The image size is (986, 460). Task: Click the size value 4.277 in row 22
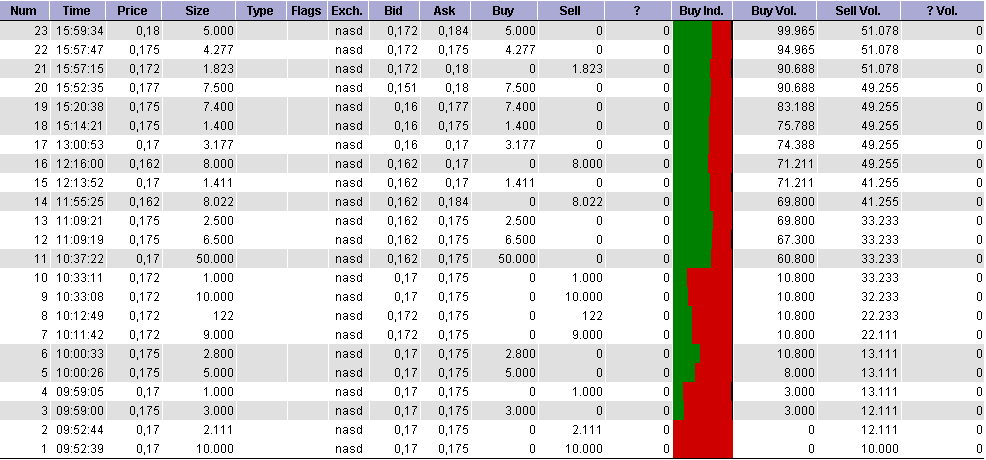point(219,50)
